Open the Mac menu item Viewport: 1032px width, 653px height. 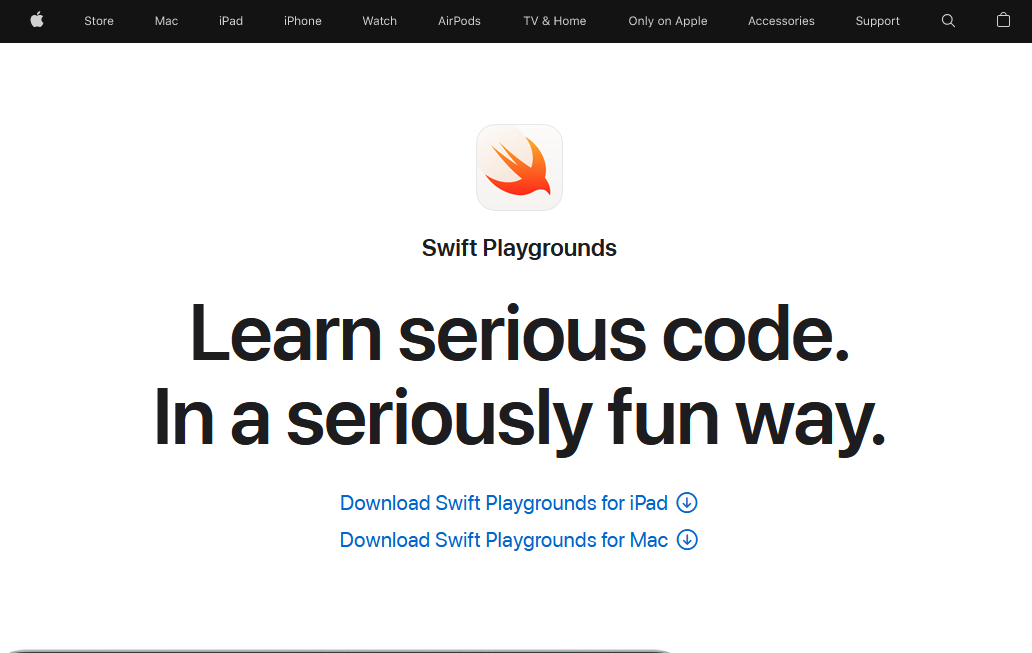pyautogui.click(x=167, y=21)
